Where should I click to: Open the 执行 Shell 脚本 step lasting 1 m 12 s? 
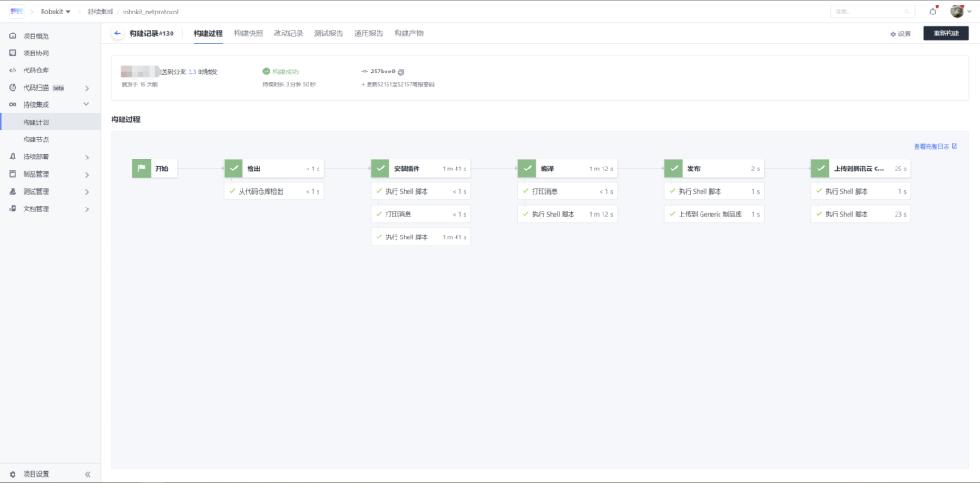click(x=568, y=214)
